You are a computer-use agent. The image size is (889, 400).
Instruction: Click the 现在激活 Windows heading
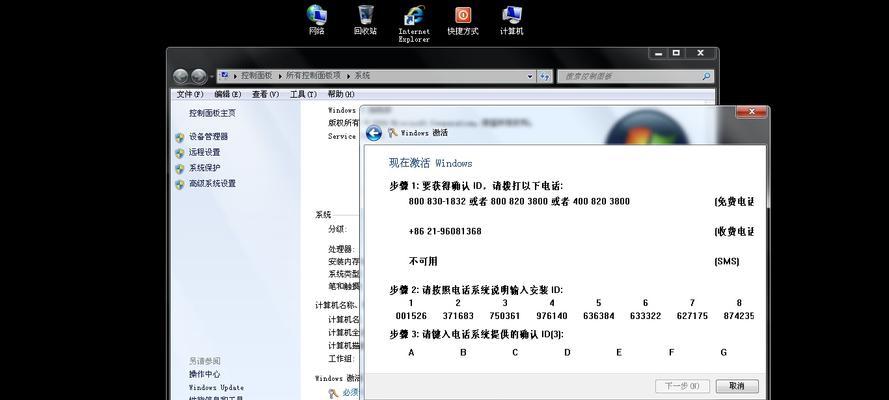pos(430,163)
